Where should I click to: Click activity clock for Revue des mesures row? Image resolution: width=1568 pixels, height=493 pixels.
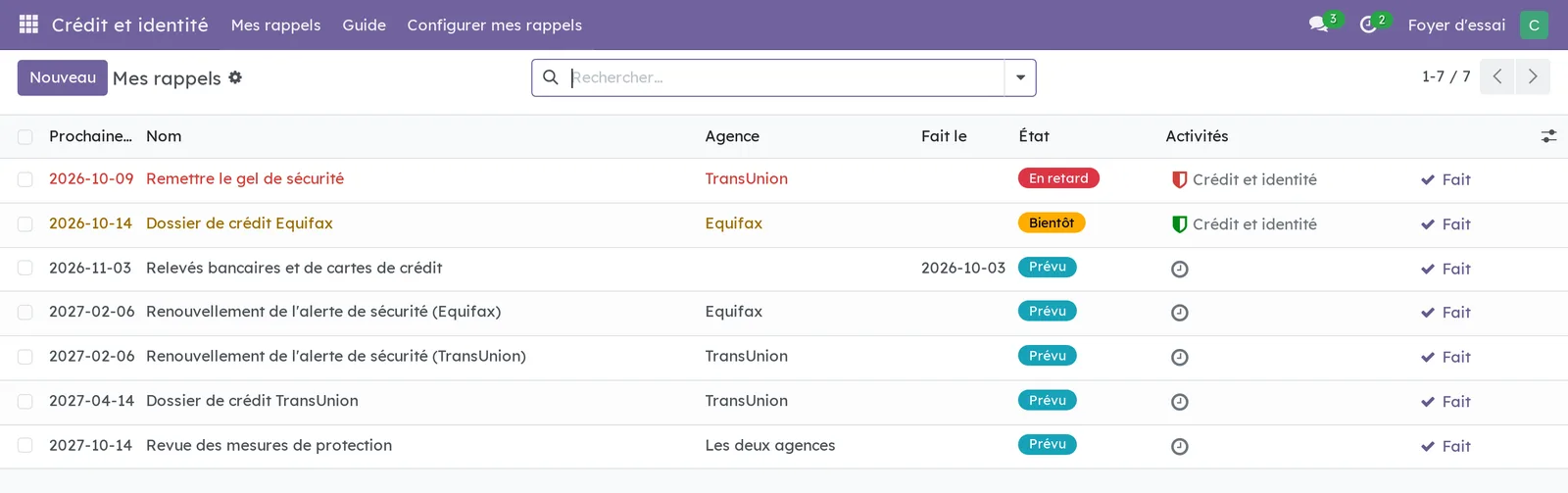(1180, 446)
